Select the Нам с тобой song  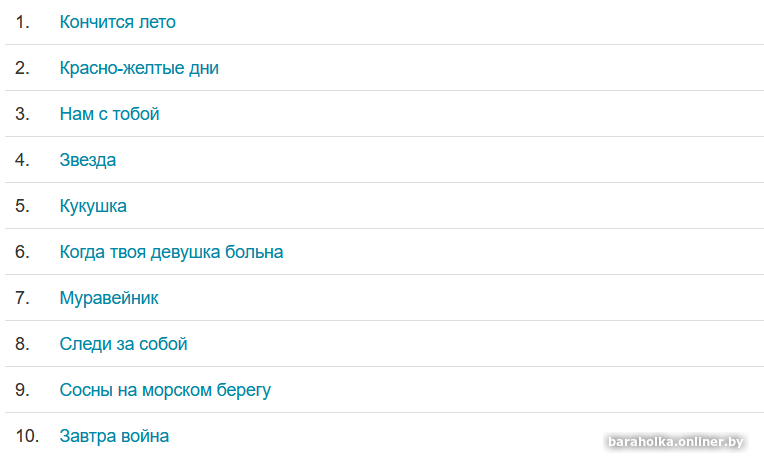click(x=110, y=114)
